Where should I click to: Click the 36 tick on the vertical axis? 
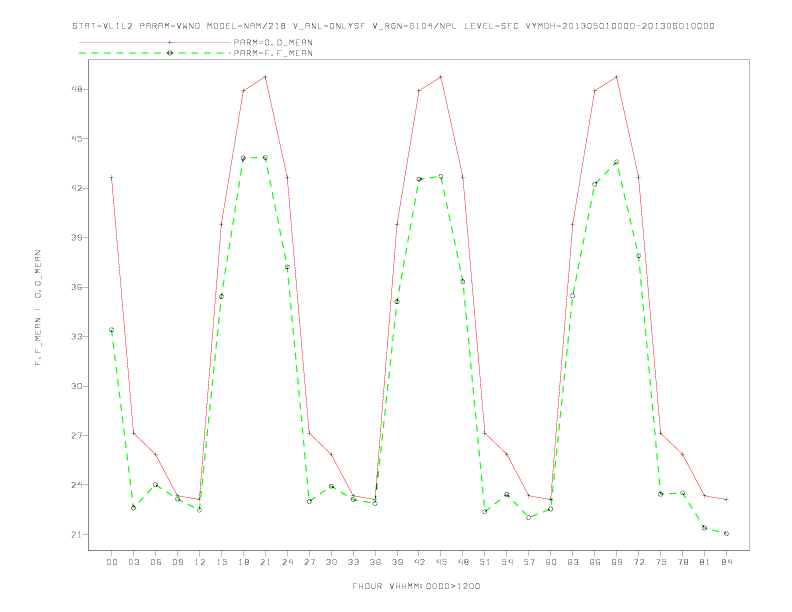[79, 287]
